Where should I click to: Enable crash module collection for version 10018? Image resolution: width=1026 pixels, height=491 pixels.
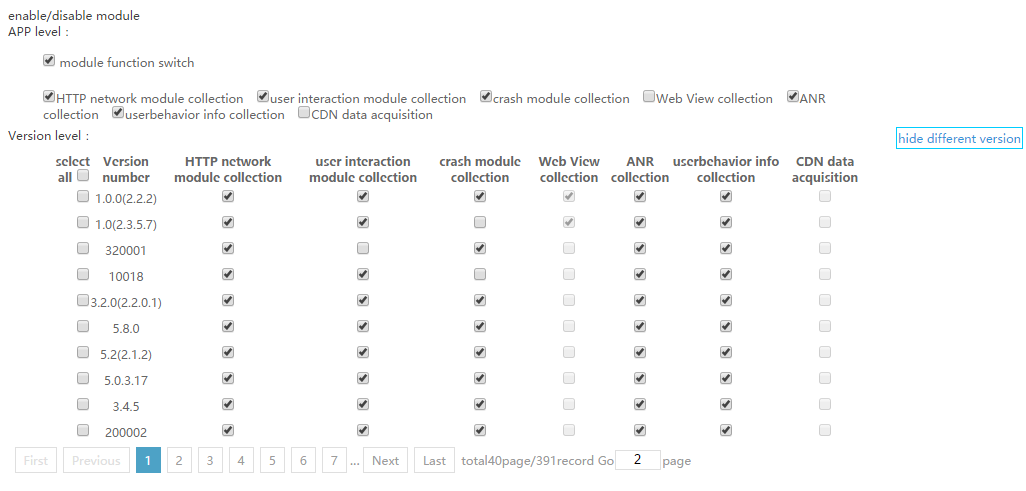coord(480,274)
